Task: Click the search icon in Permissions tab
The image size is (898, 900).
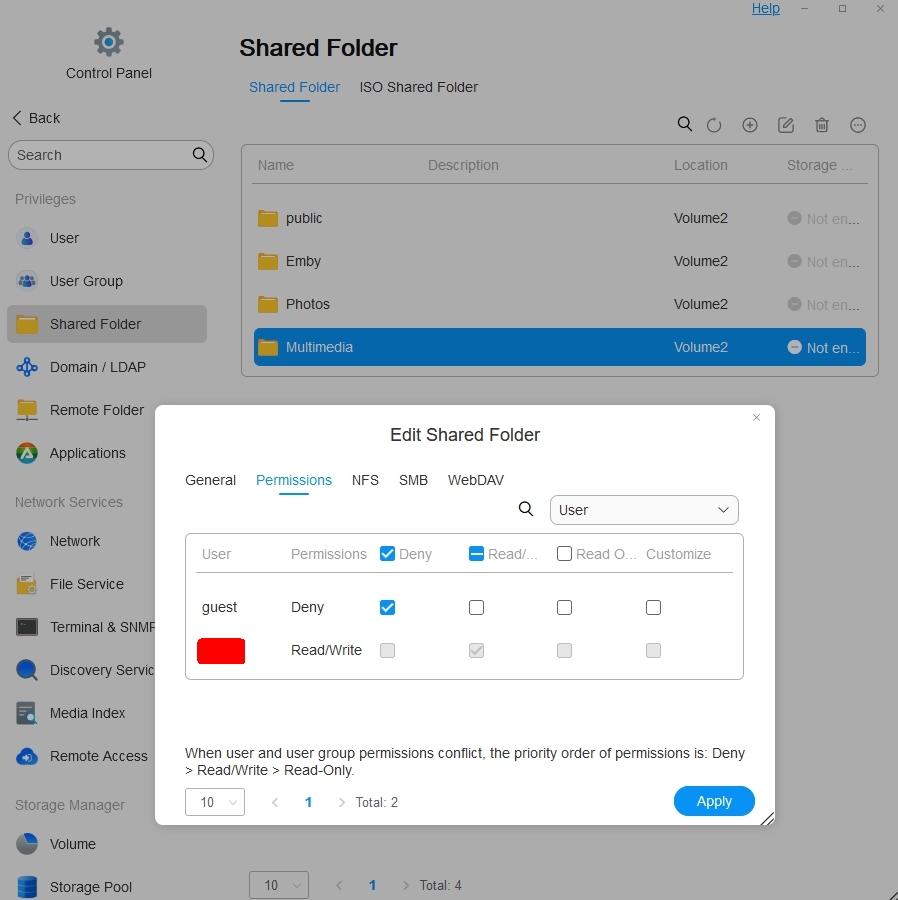Action: [526, 509]
